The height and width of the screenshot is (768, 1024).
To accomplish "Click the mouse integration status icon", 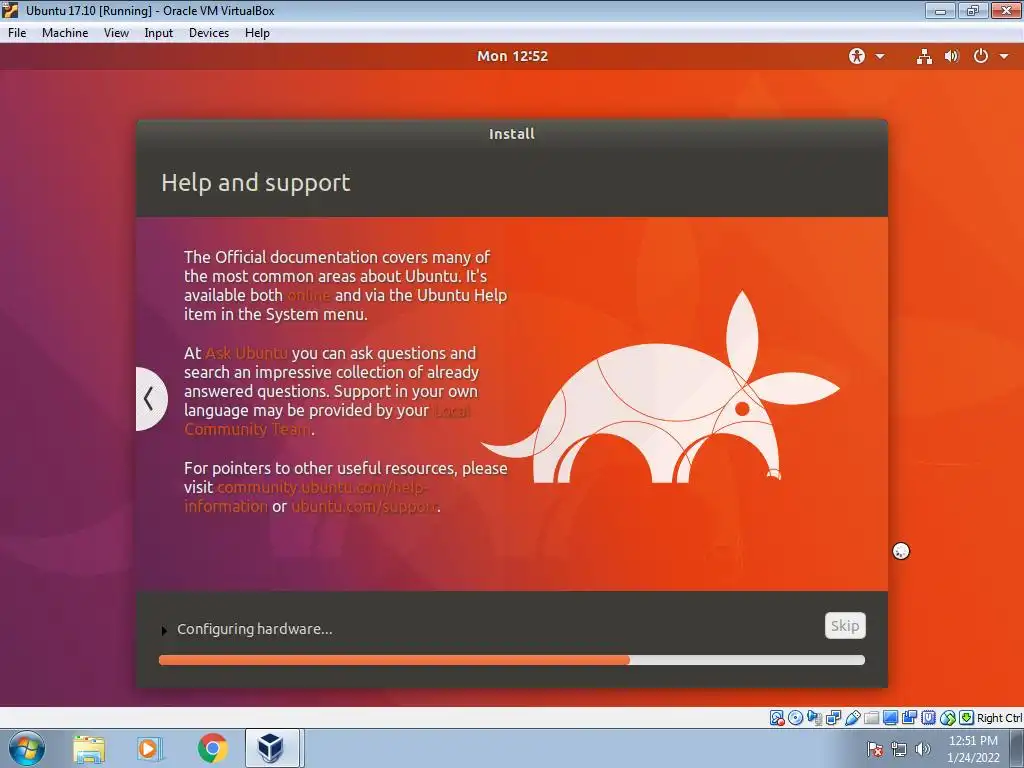I will click(x=948, y=718).
